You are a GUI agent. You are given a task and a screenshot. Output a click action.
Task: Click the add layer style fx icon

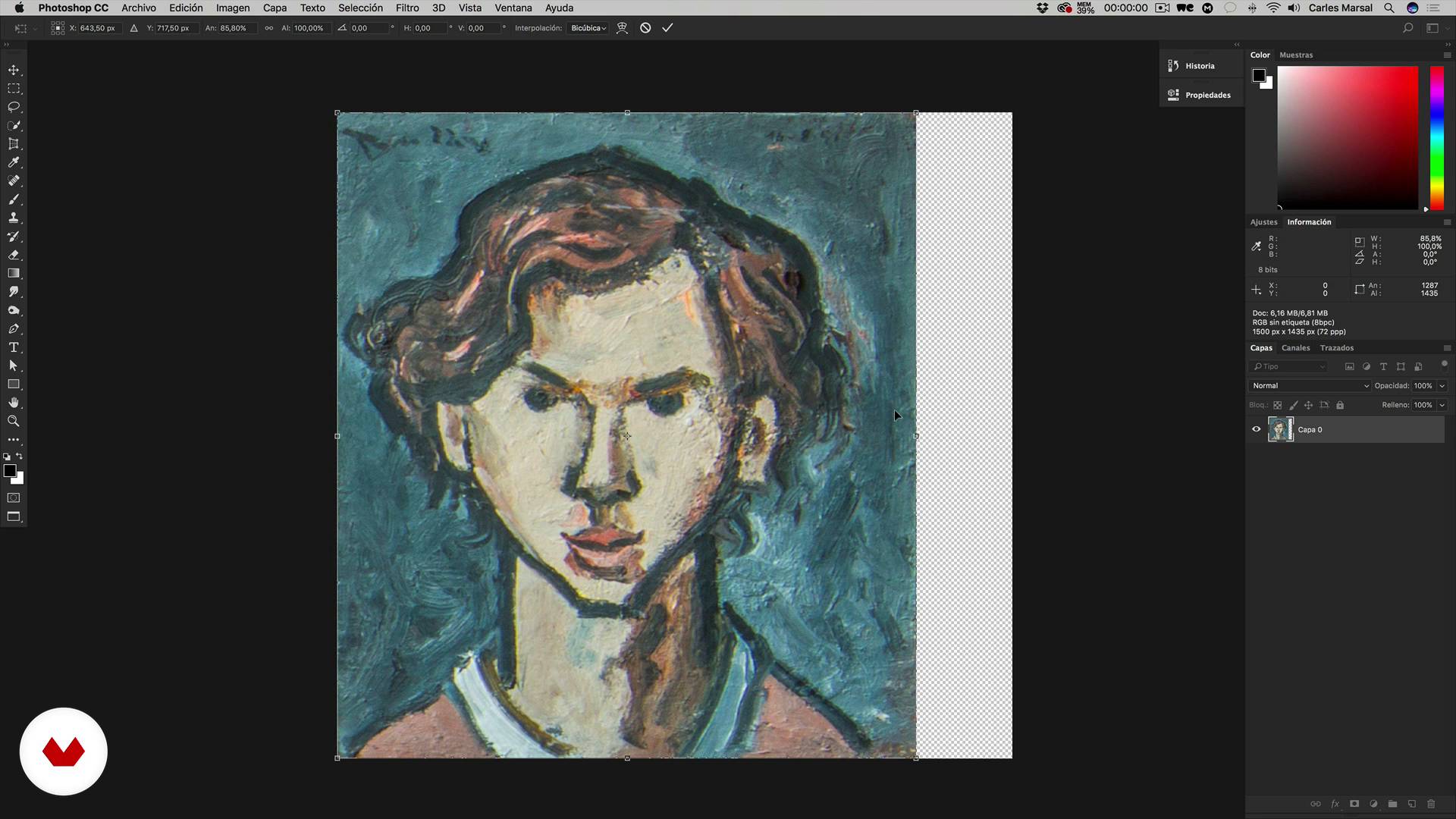(1335, 804)
